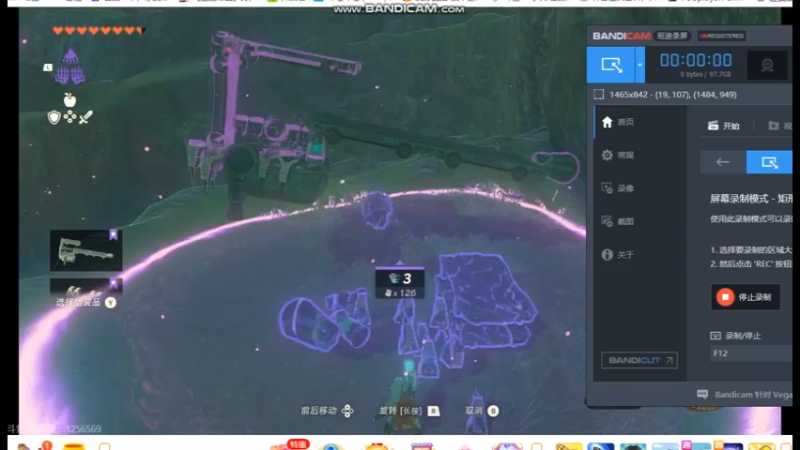Click the dashed selection area icon
Screen dimensions: 800x450
tap(599, 94)
